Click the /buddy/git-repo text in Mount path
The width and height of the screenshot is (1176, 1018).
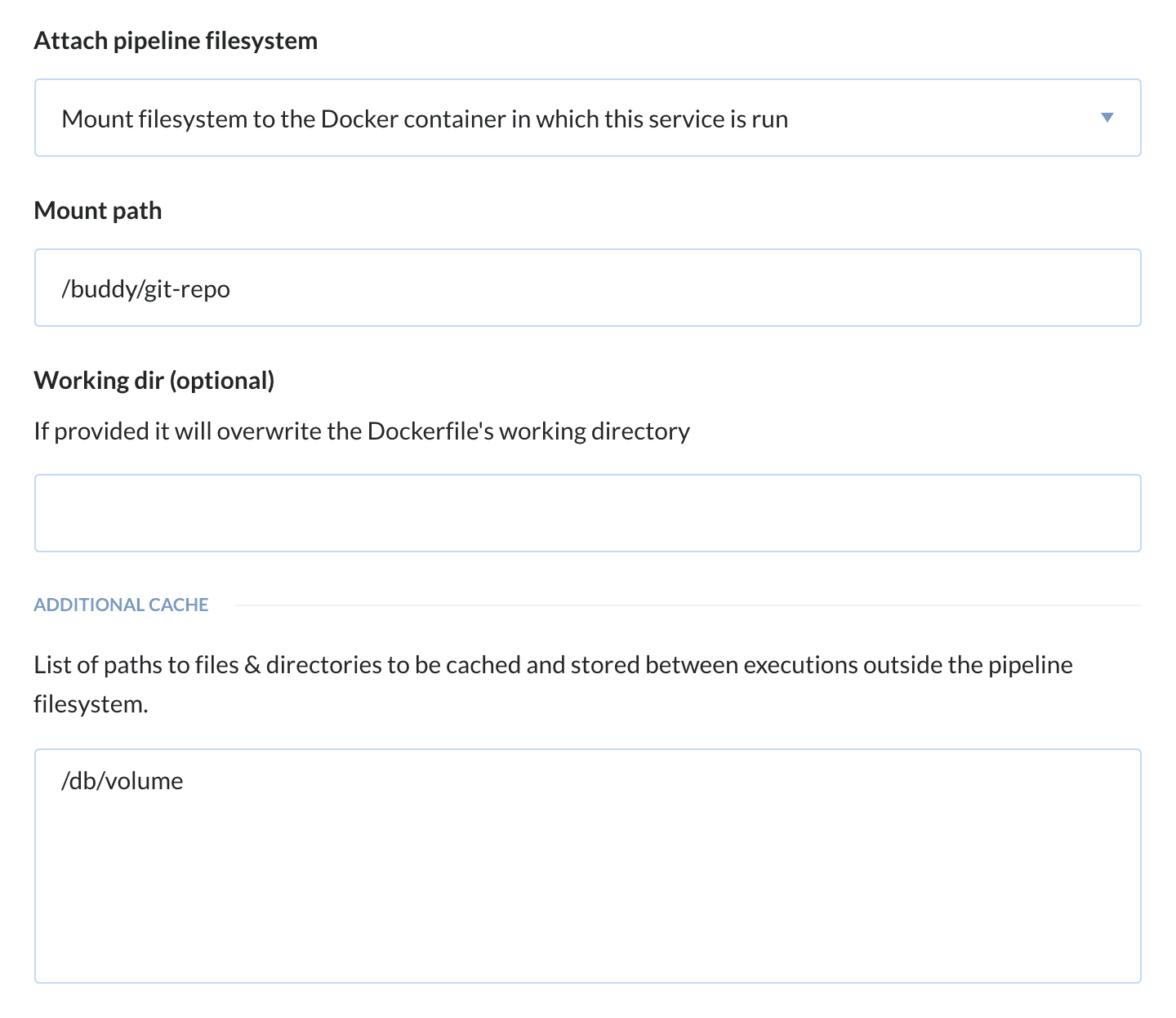click(x=146, y=289)
